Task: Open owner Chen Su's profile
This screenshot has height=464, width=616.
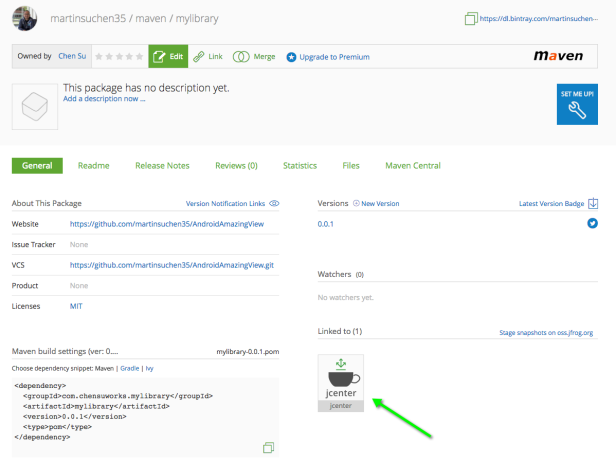Action: (x=72, y=56)
